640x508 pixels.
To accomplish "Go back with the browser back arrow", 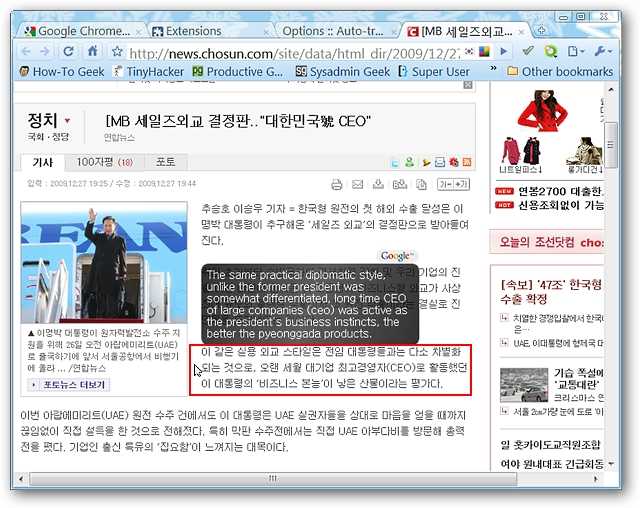I will [26, 51].
